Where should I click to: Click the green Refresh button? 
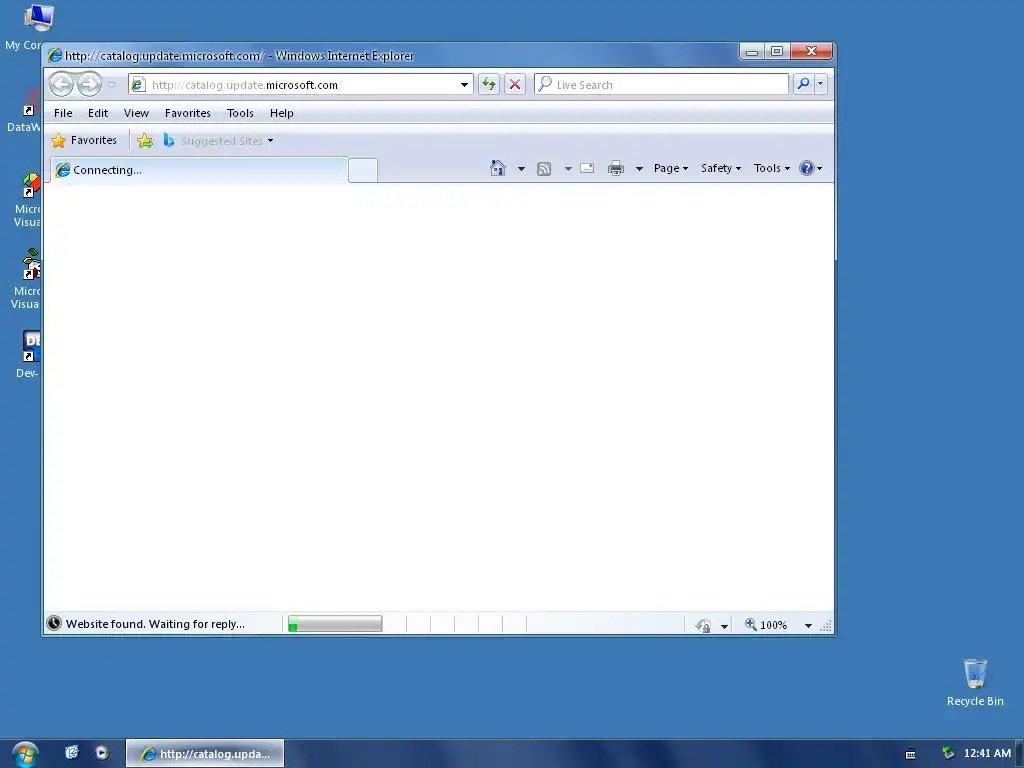click(x=488, y=84)
